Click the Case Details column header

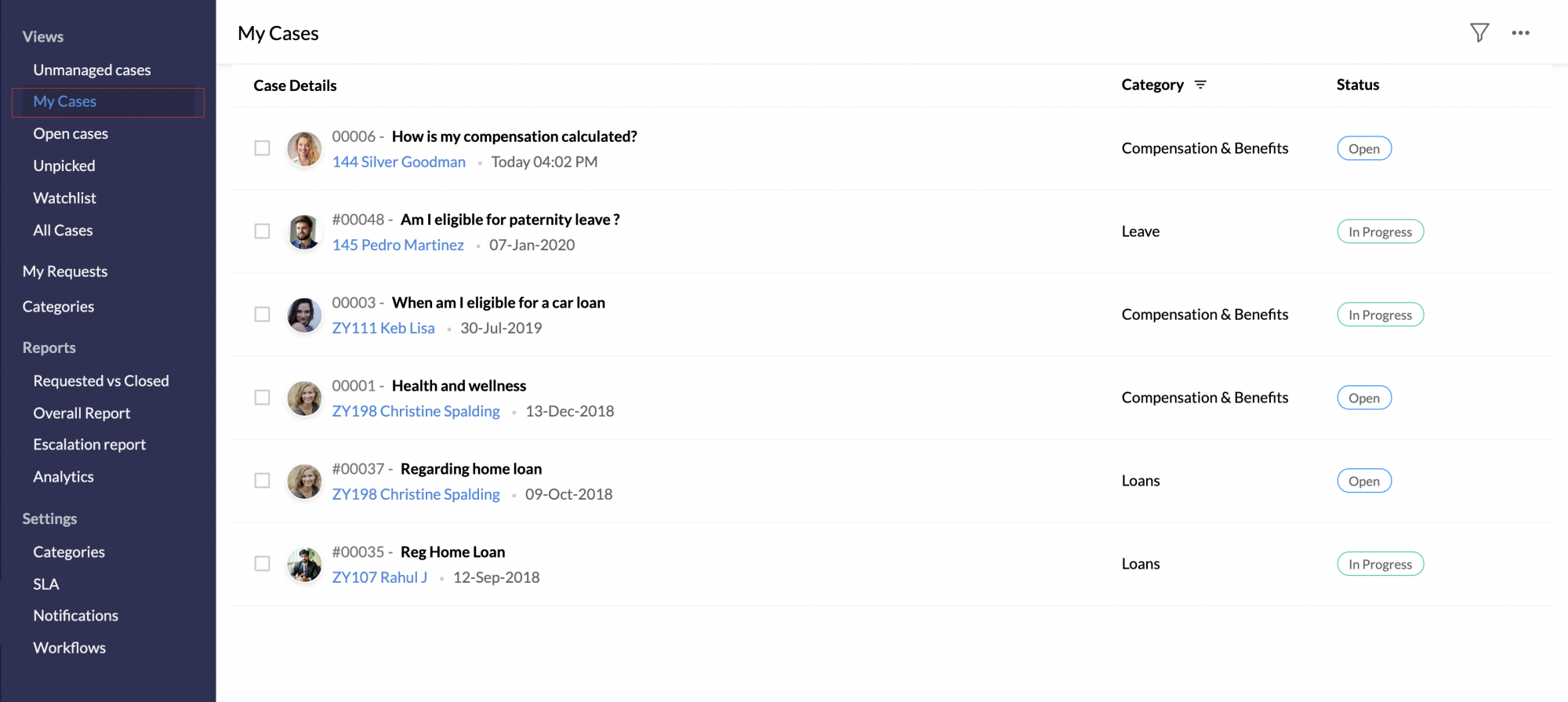[x=295, y=85]
